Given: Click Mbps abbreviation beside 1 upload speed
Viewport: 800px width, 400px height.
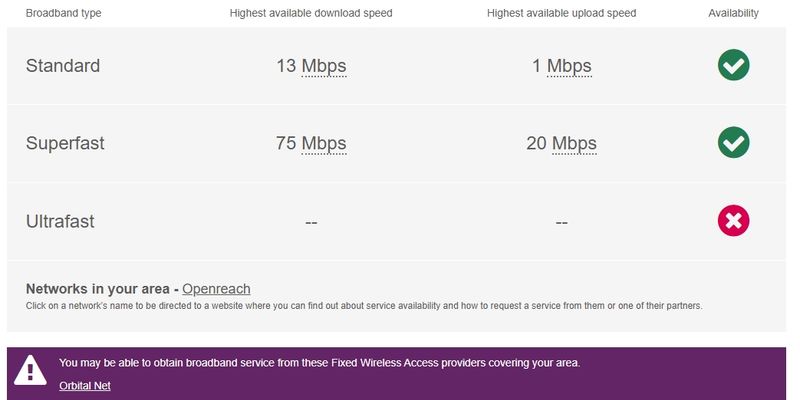Looking at the screenshot, I should pyautogui.click(x=569, y=66).
